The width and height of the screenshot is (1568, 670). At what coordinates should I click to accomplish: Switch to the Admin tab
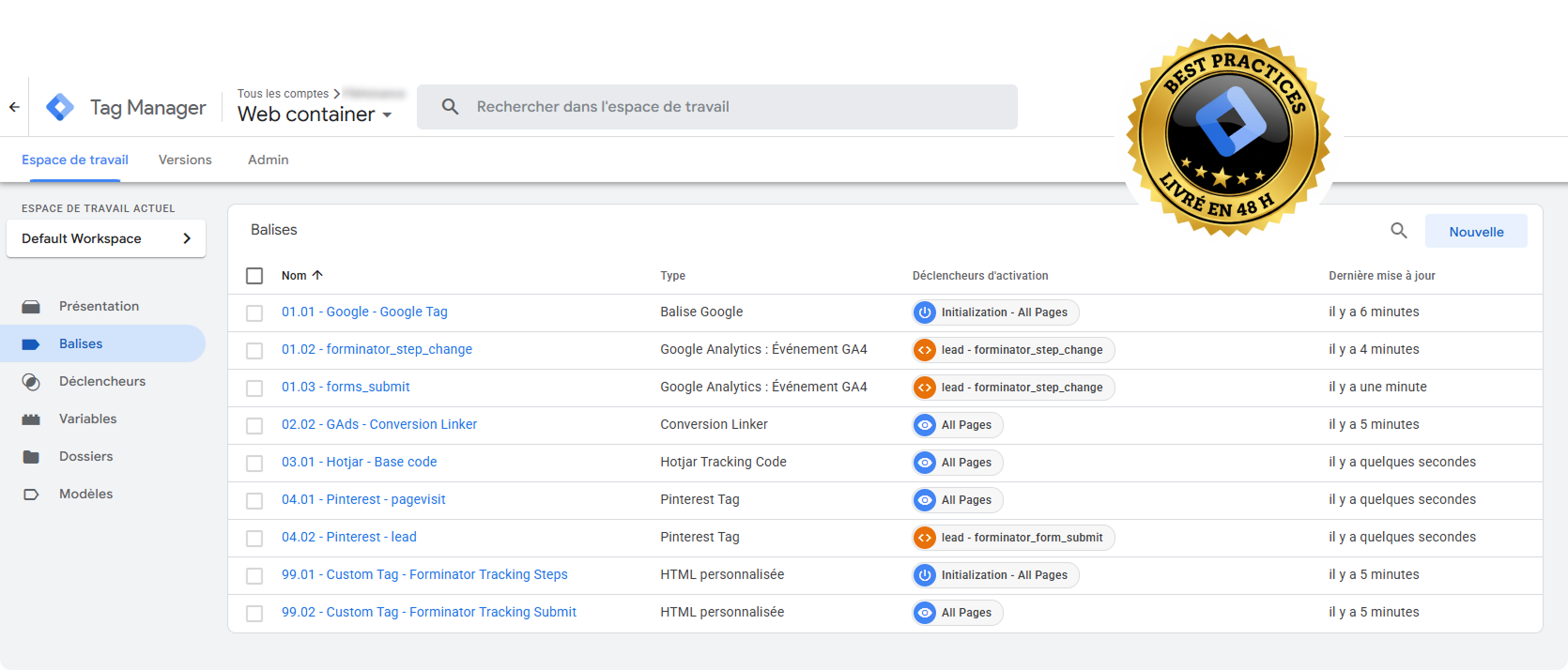tap(268, 160)
